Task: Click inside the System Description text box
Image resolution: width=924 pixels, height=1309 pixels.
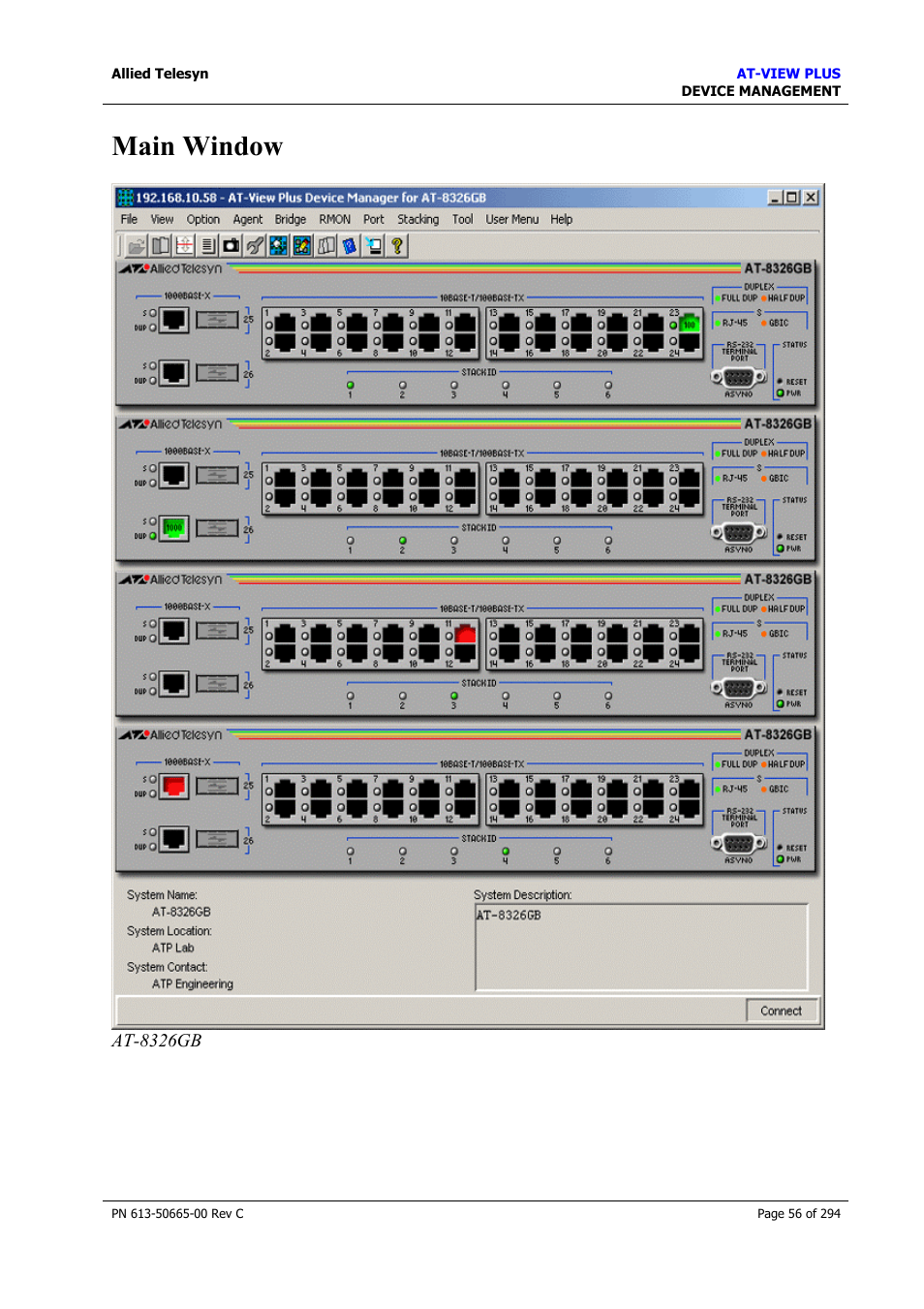Action: (642, 948)
